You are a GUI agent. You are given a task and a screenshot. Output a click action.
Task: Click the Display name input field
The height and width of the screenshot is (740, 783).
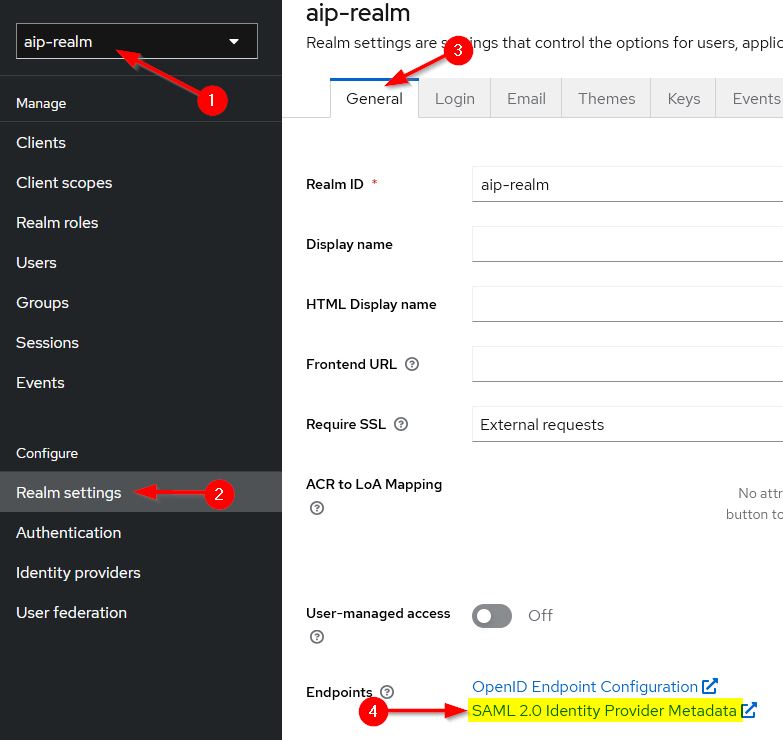coord(626,244)
